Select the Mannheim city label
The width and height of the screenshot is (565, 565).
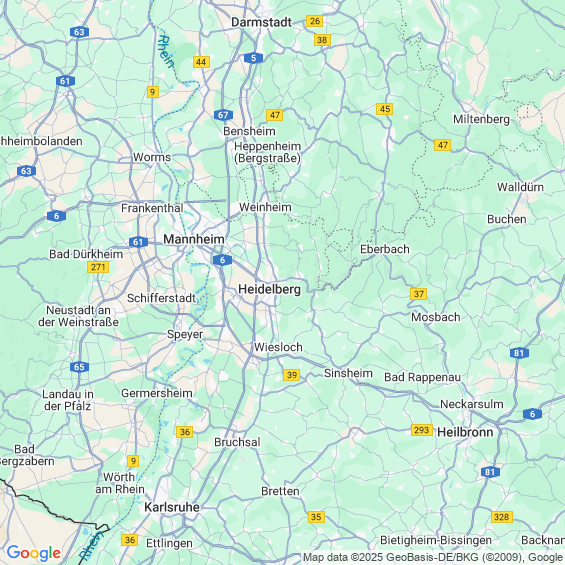tap(194, 239)
